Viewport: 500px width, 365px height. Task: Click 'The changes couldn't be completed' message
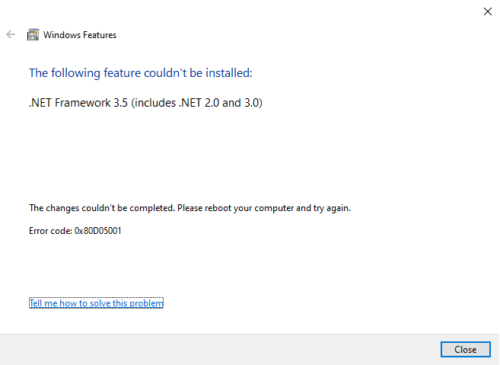coord(102,208)
